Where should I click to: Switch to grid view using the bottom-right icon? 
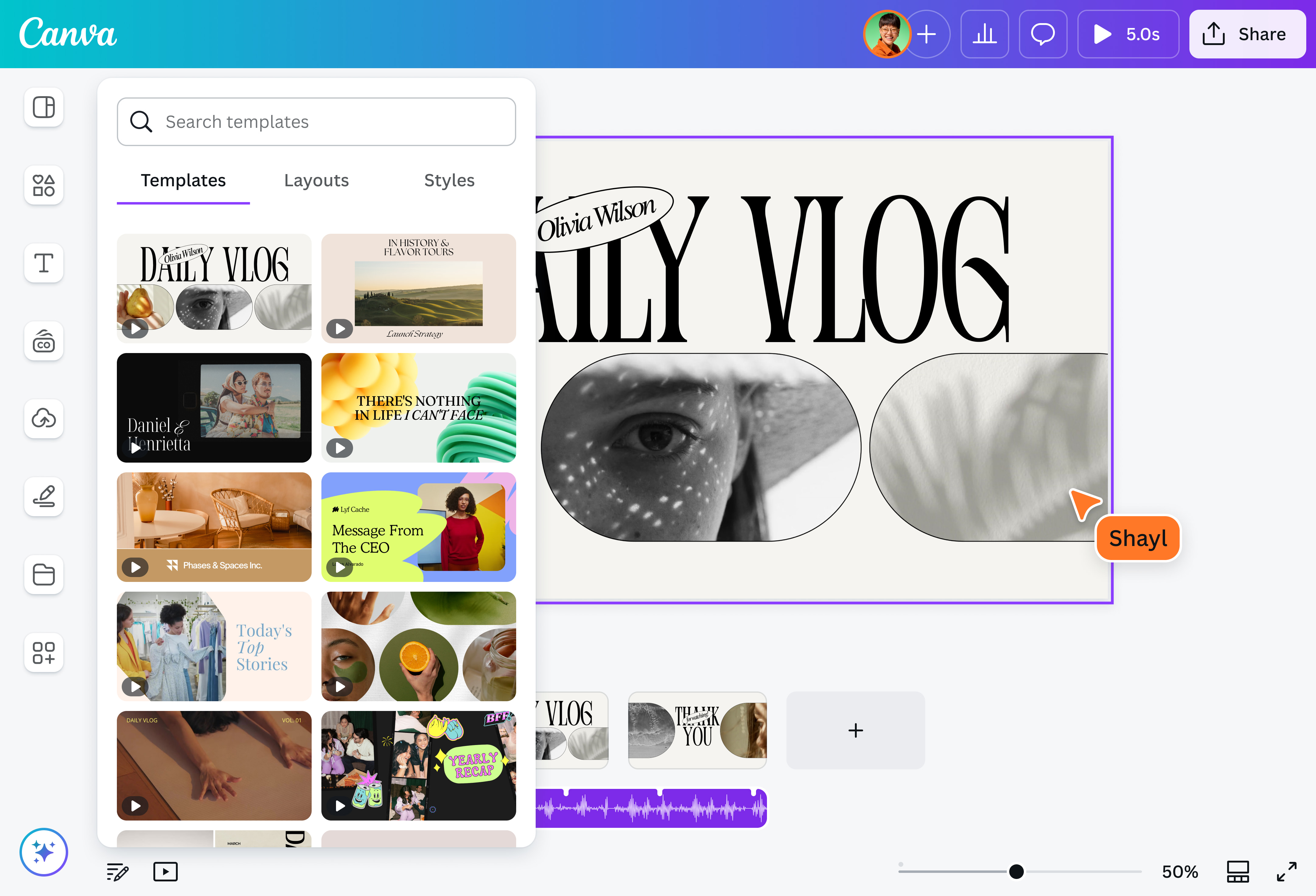pos(1238,872)
